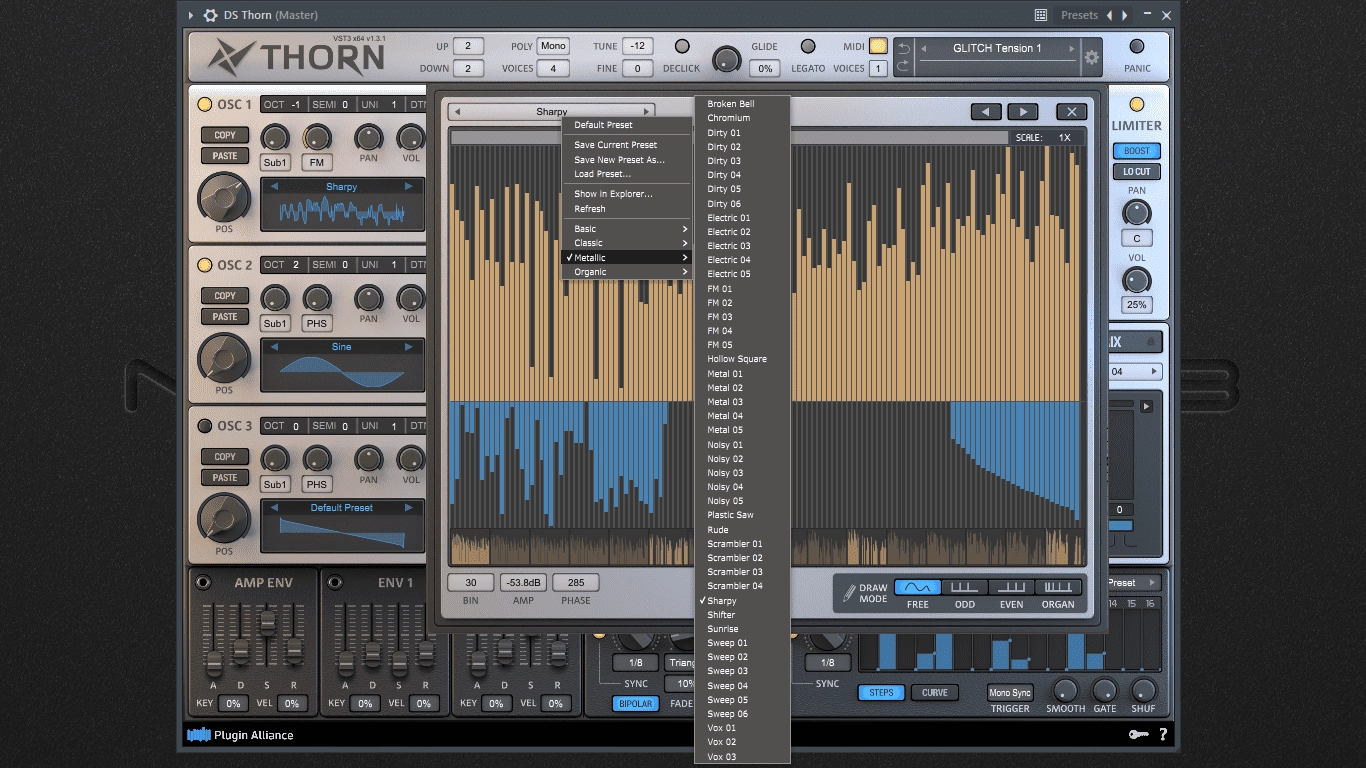Click OSC 2 PASTE button

pos(225,317)
